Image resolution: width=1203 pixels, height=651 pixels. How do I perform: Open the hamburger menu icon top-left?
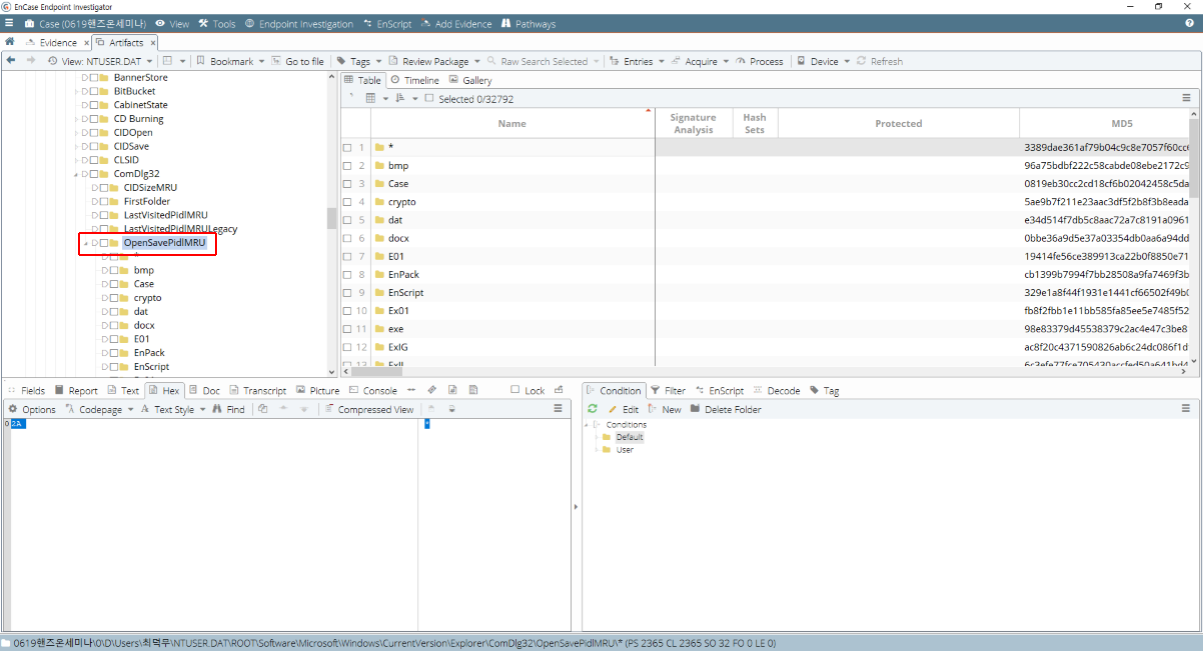[x=10, y=23]
